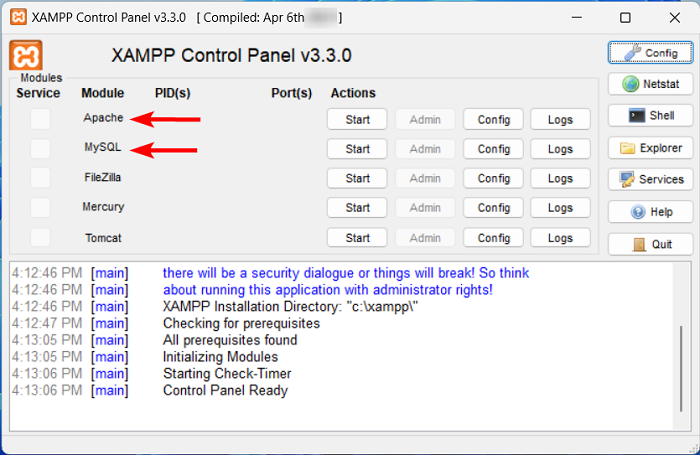Click the MySQL Admin button
The height and width of the screenshot is (455, 700).
(425, 149)
